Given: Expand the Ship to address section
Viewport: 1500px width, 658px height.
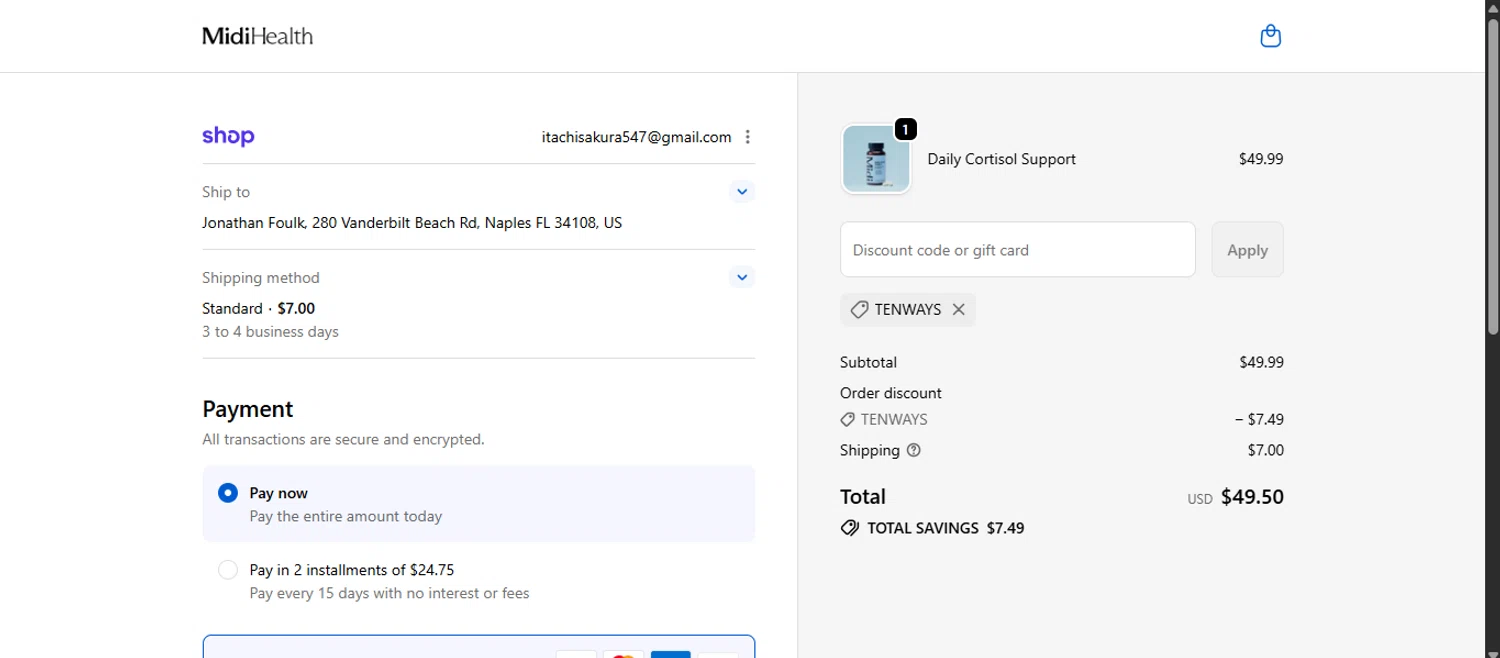Looking at the screenshot, I should pyautogui.click(x=742, y=191).
